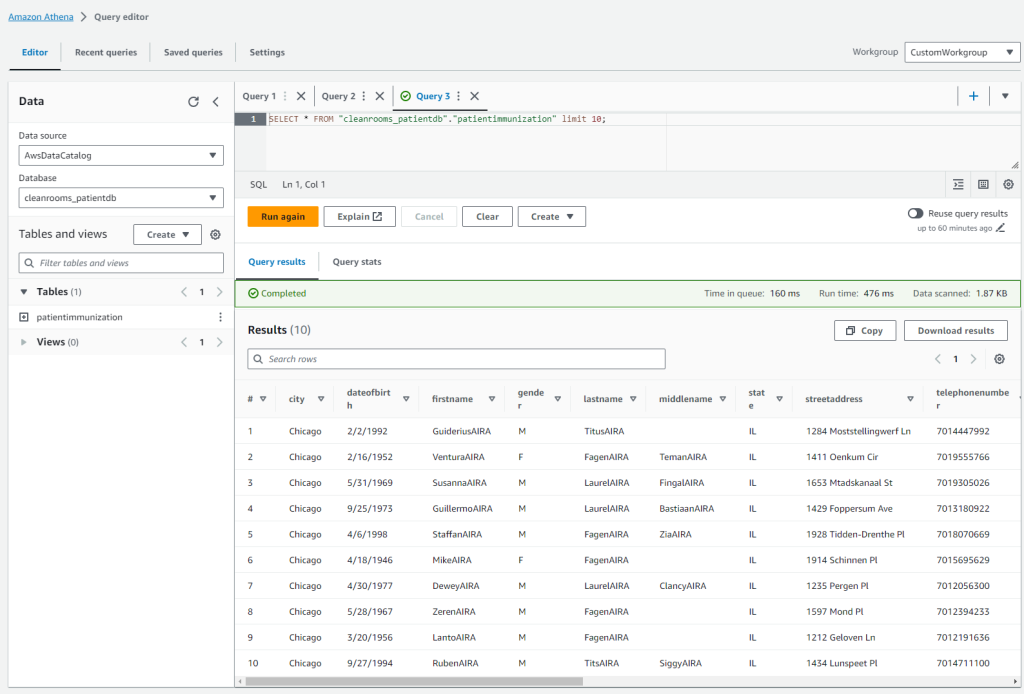Screen dimensions: 1024x694
Task: Expand the Views section
Action: pyautogui.click(x=24, y=342)
